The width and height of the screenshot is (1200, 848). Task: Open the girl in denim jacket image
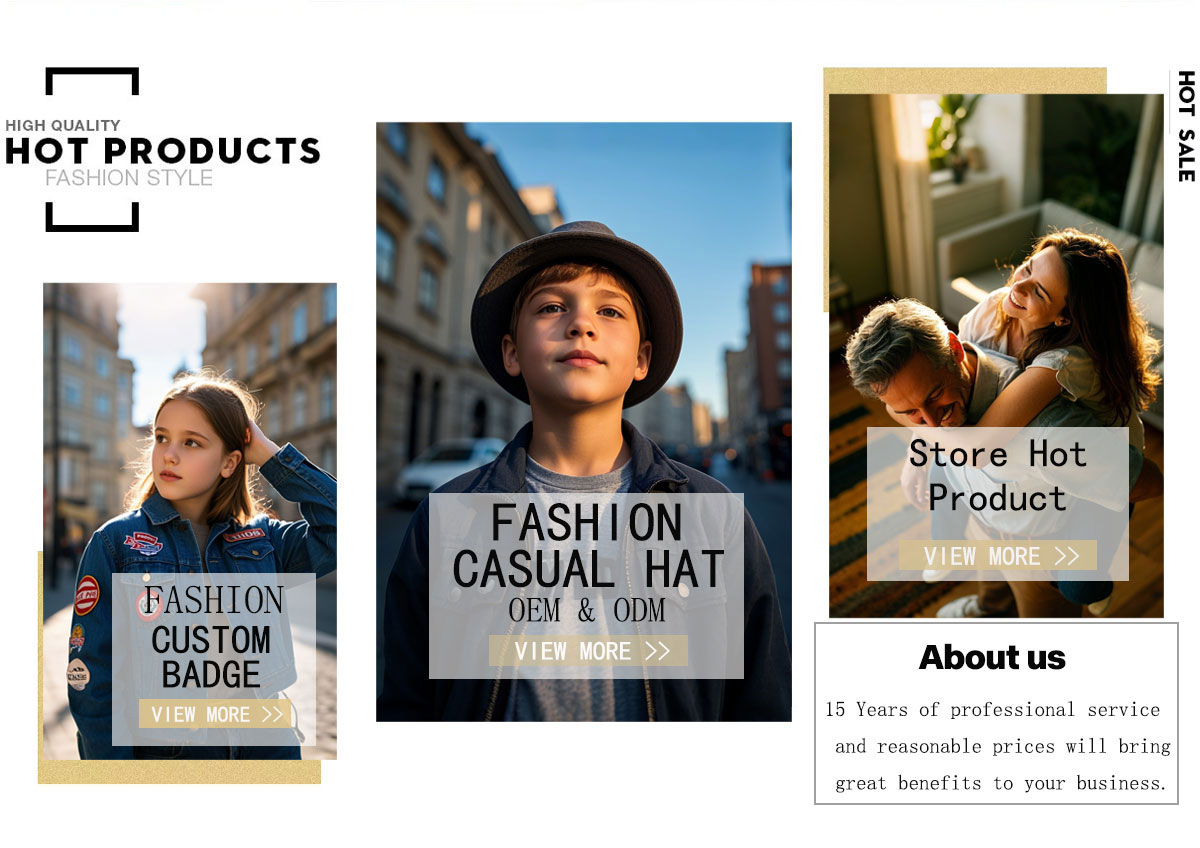[190, 521]
